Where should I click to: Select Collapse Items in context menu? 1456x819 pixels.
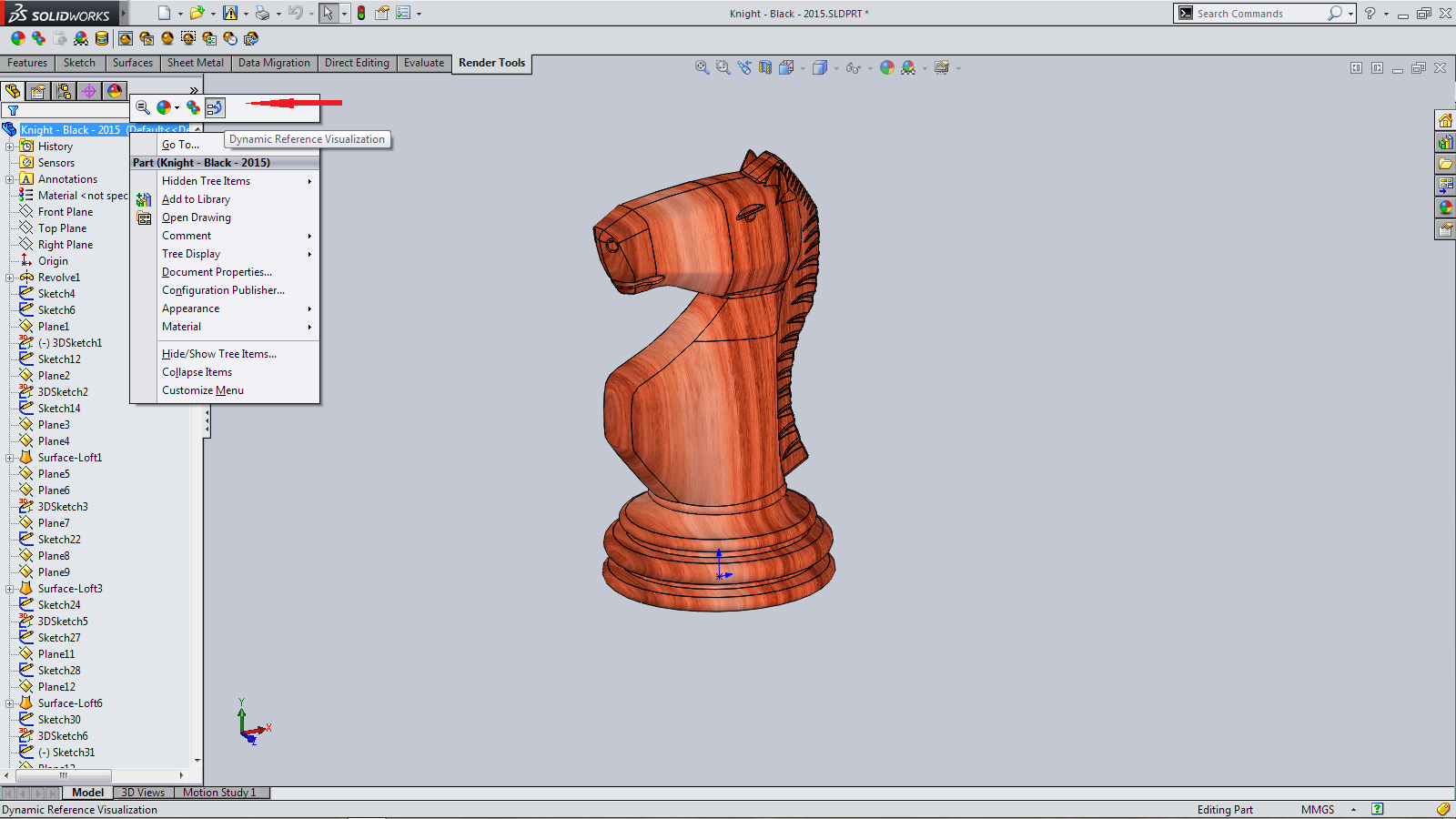(197, 372)
